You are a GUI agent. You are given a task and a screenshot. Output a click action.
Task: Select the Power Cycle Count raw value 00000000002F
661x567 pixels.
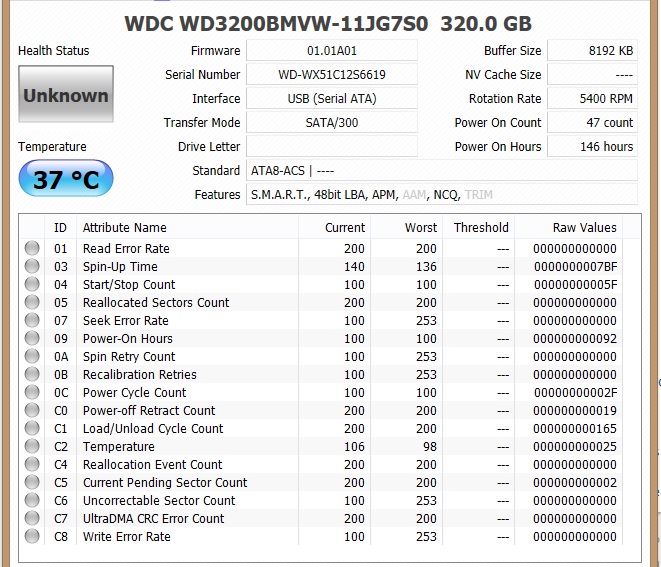click(x=575, y=393)
